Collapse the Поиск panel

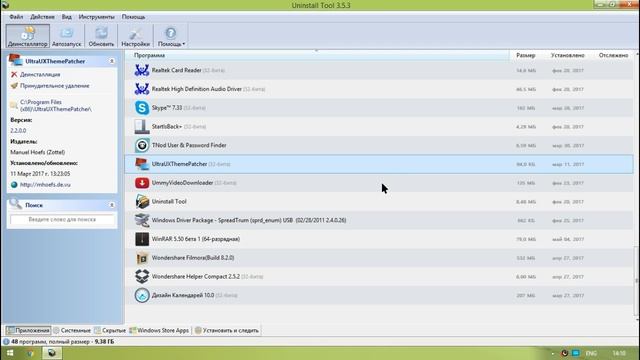[111, 205]
